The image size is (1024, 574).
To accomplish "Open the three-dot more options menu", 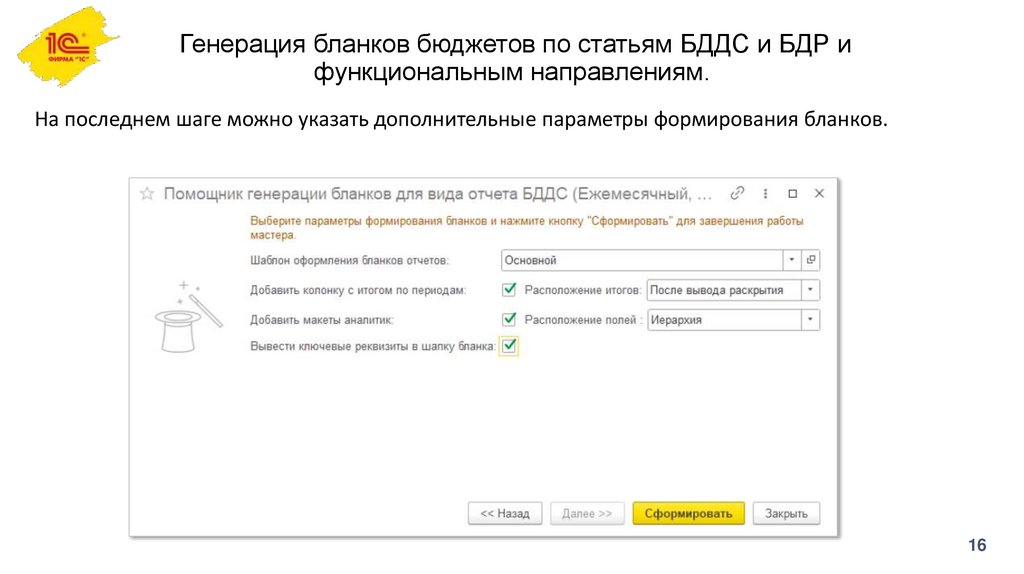I will coord(765,193).
